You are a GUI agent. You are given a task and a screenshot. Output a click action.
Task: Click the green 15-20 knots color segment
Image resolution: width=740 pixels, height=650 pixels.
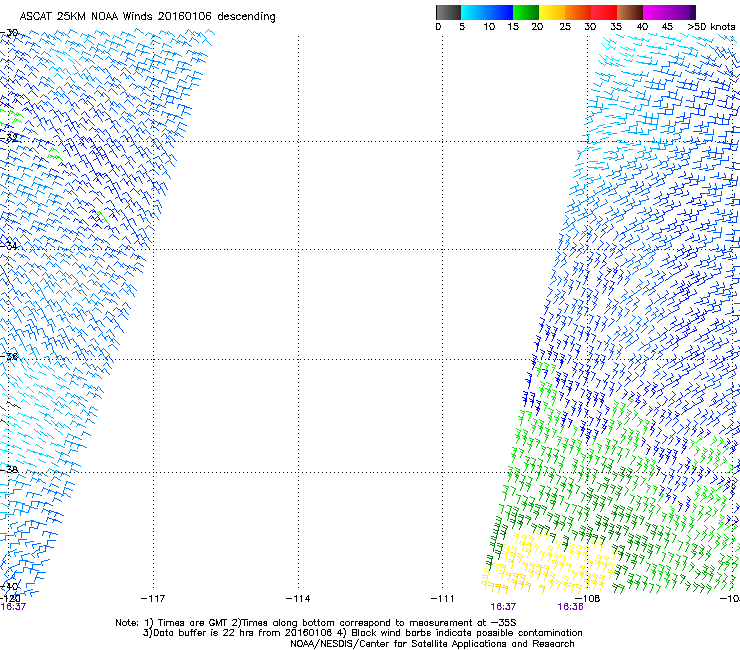tap(526, 12)
